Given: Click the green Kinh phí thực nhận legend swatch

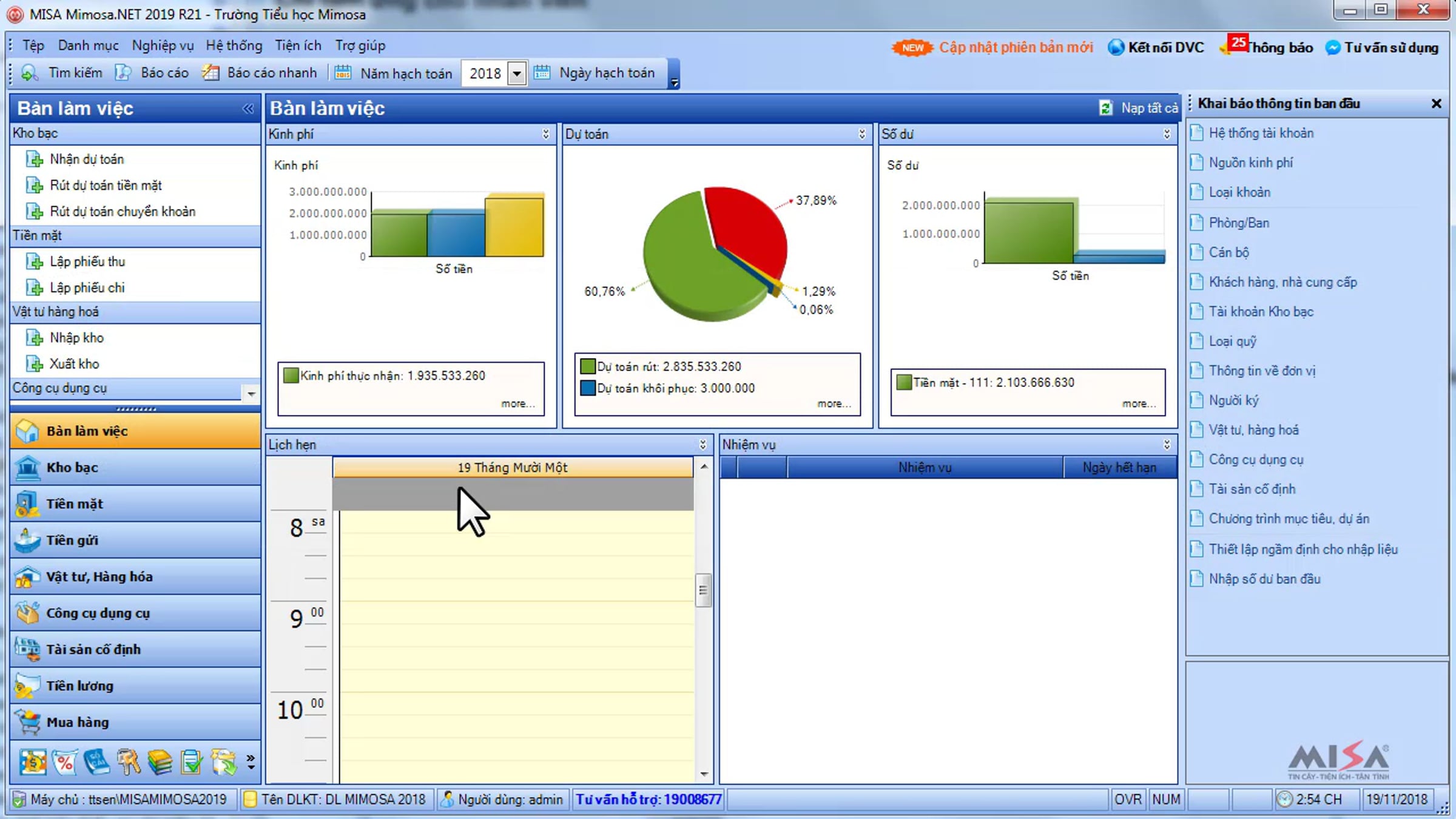Looking at the screenshot, I should click(x=291, y=376).
